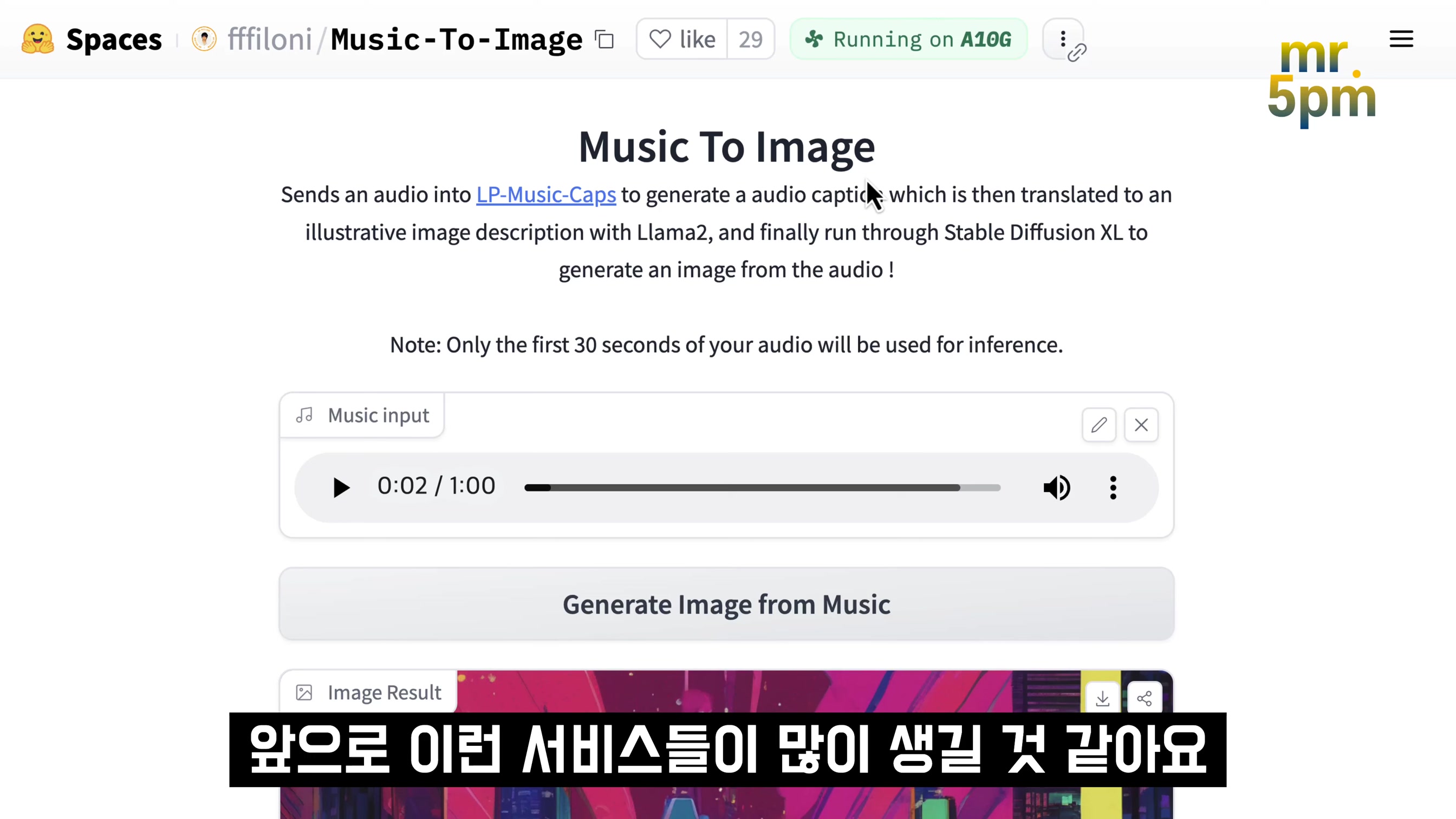Like this space with the heart button
Viewport: 1456px width, 819px height.
pos(682,39)
